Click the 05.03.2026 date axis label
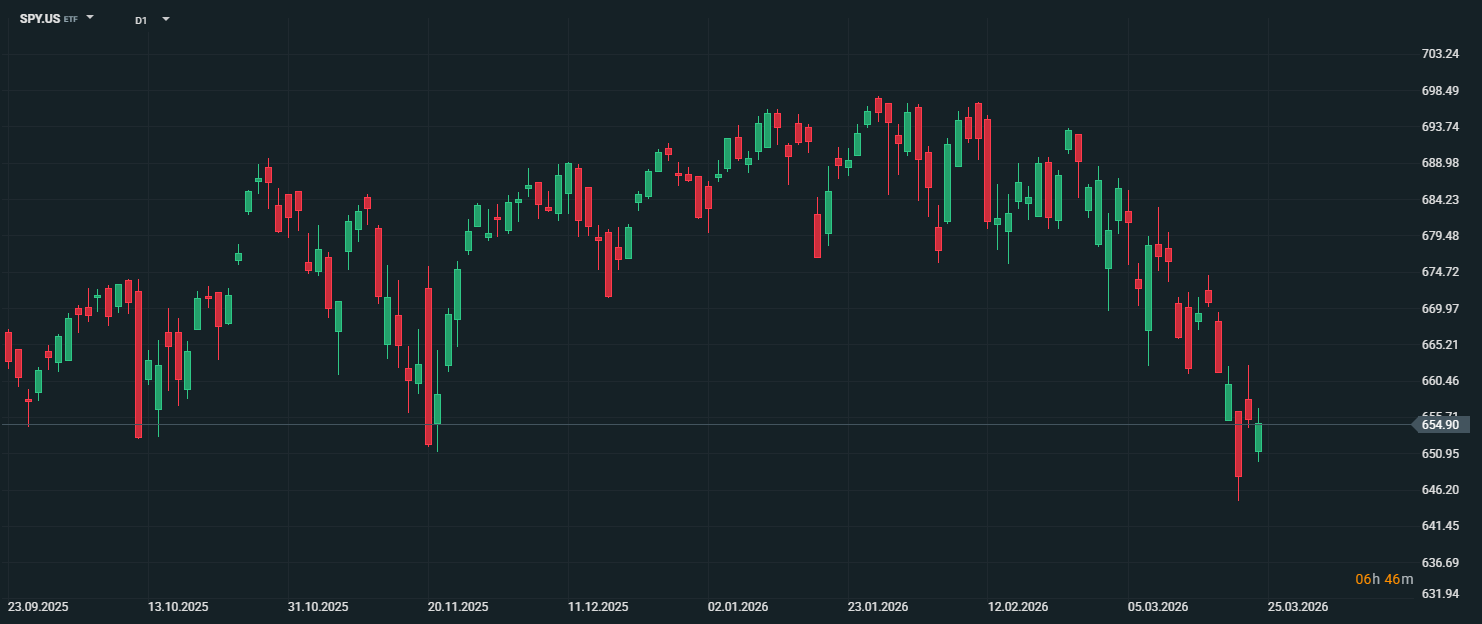The width and height of the screenshot is (1482, 624). click(1158, 607)
